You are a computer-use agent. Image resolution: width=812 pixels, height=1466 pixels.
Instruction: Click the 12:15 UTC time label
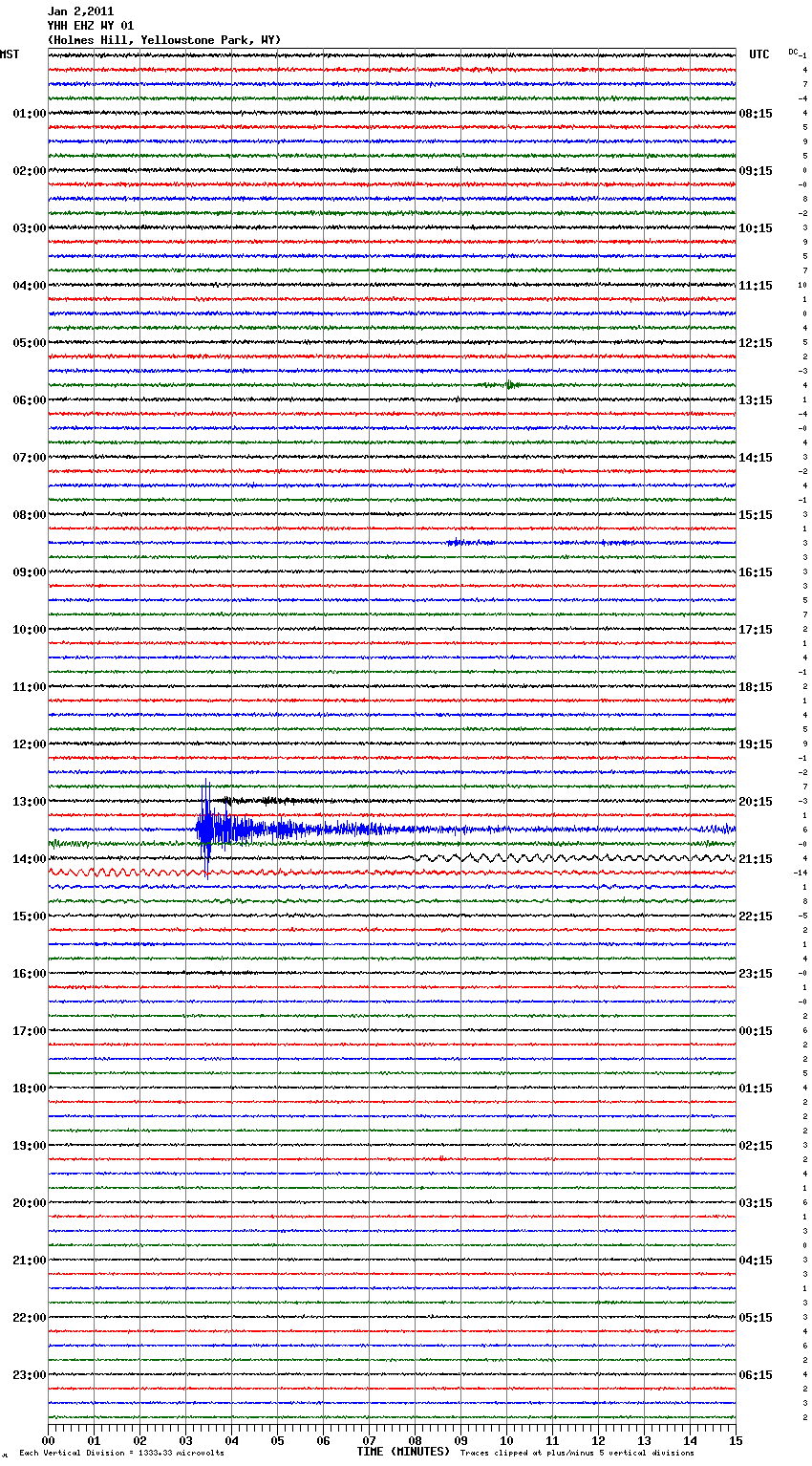756,343
